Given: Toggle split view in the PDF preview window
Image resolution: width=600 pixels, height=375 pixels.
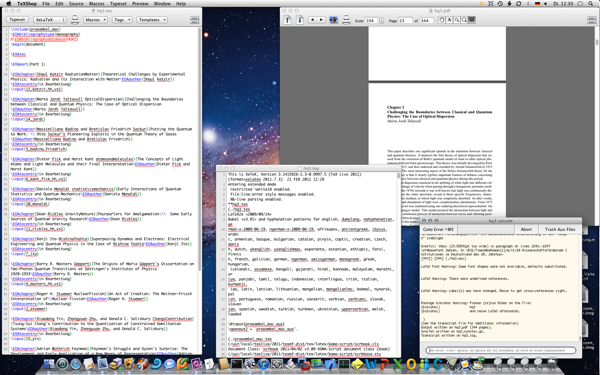Looking at the screenshot, I should click(592, 20).
